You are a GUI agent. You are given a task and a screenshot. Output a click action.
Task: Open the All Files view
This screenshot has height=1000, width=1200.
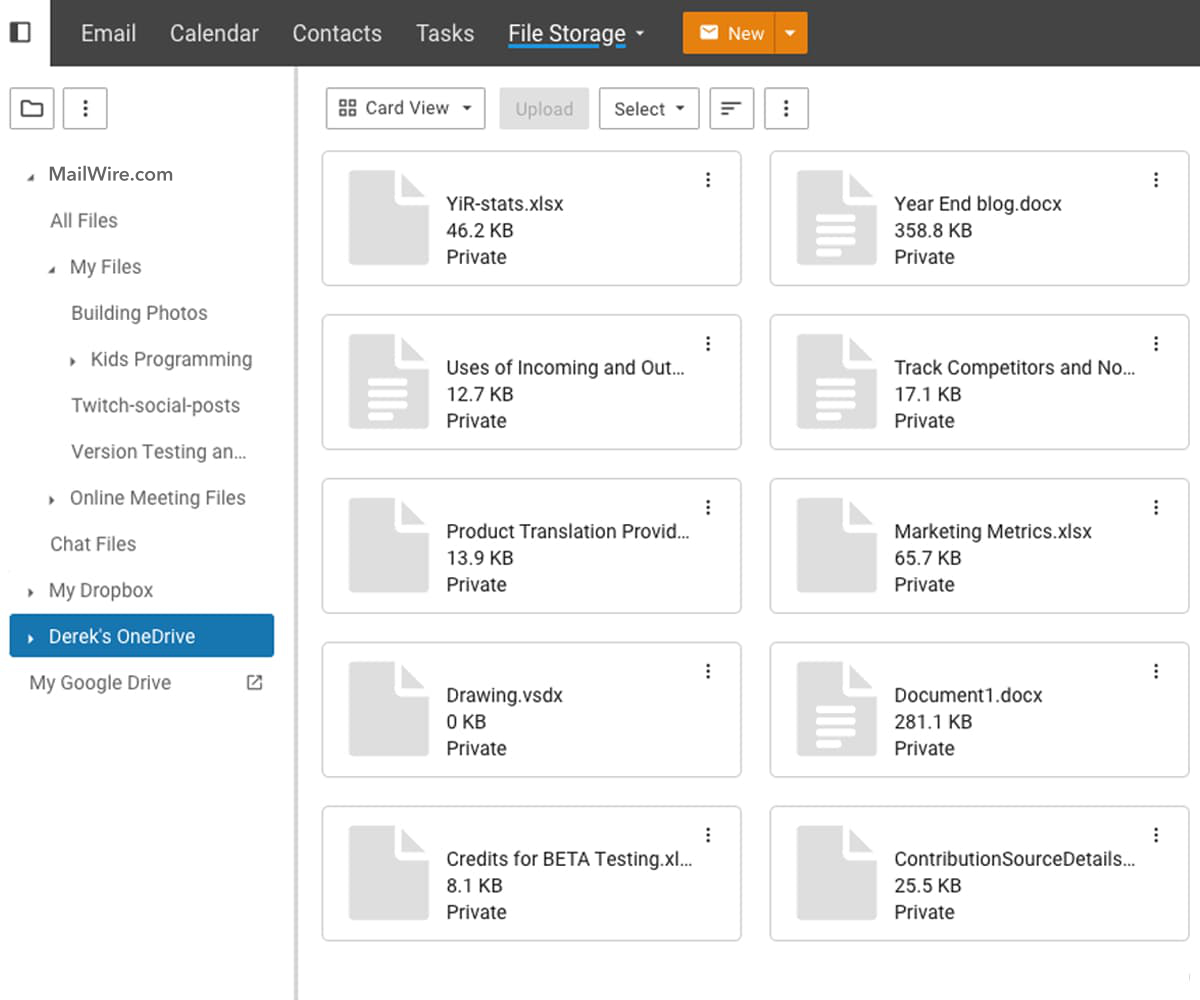point(83,220)
